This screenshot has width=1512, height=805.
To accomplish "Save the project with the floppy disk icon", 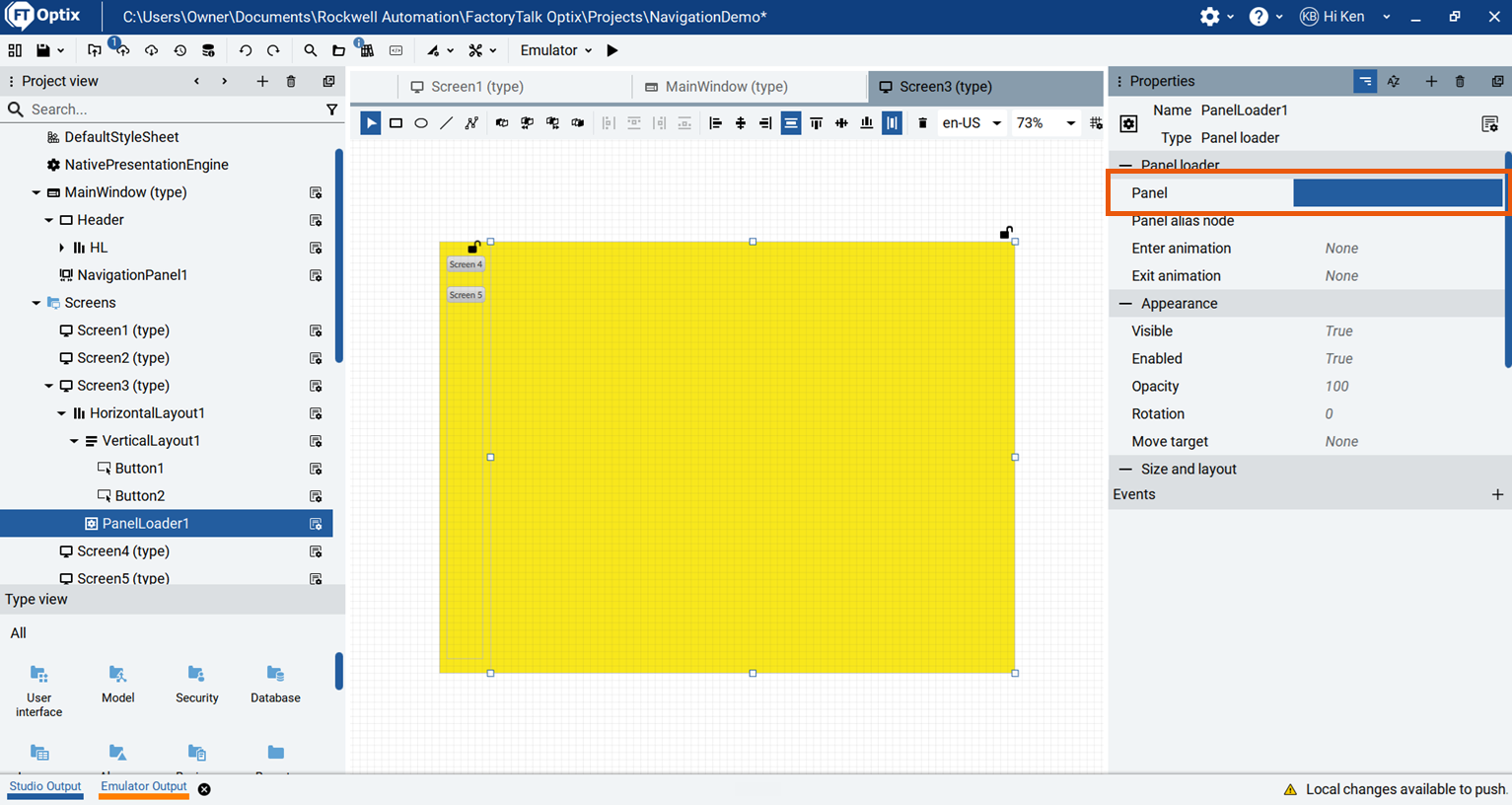I will [x=43, y=50].
